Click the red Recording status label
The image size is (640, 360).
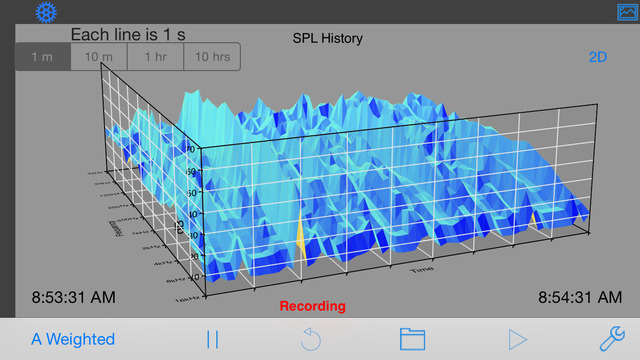click(313, 306)
